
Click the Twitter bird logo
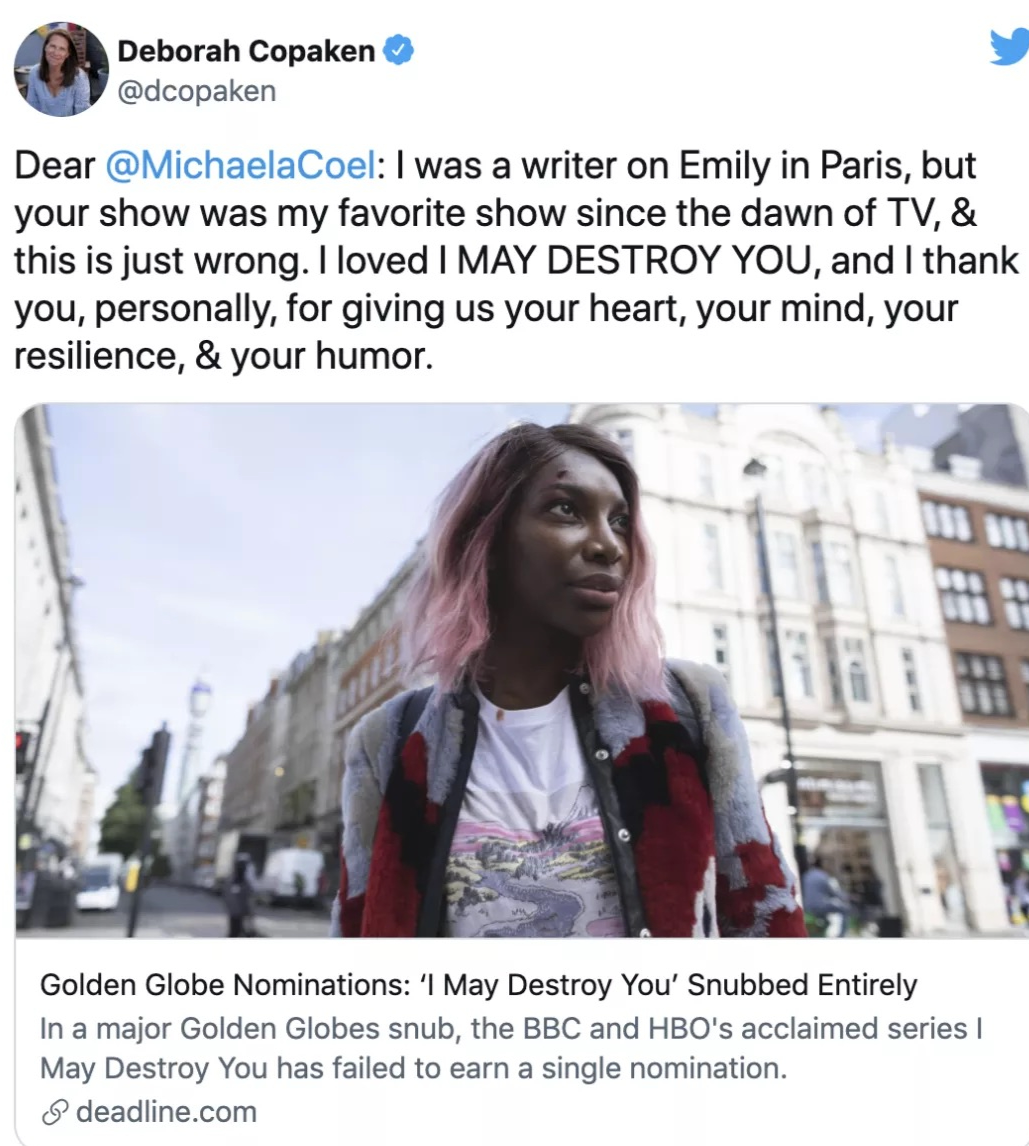coord(1010,48)
